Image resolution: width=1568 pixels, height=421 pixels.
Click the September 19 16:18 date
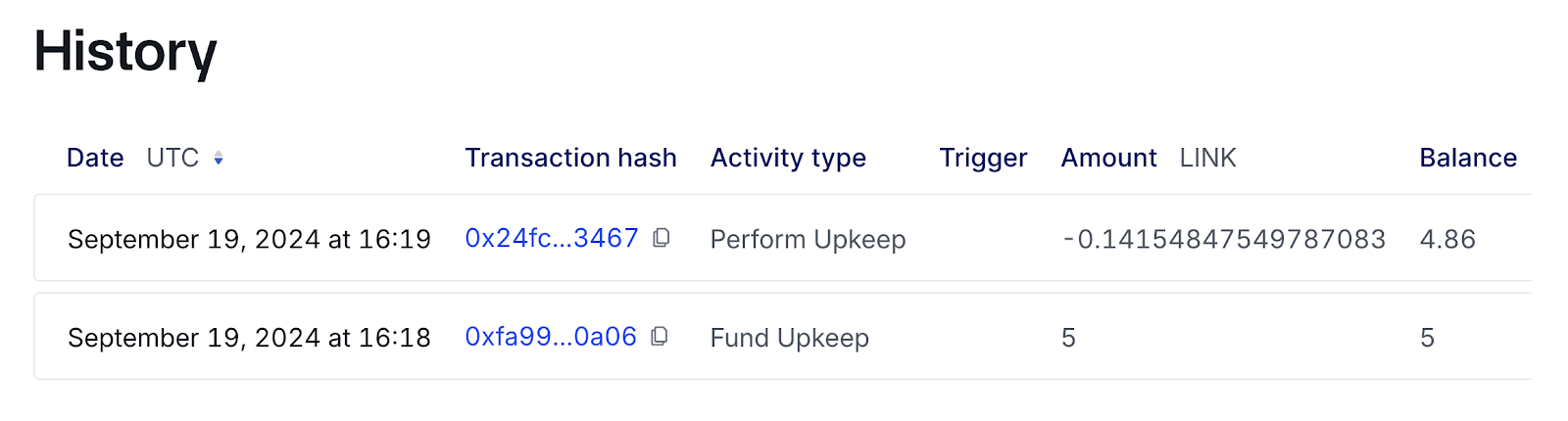pos(249,338)
